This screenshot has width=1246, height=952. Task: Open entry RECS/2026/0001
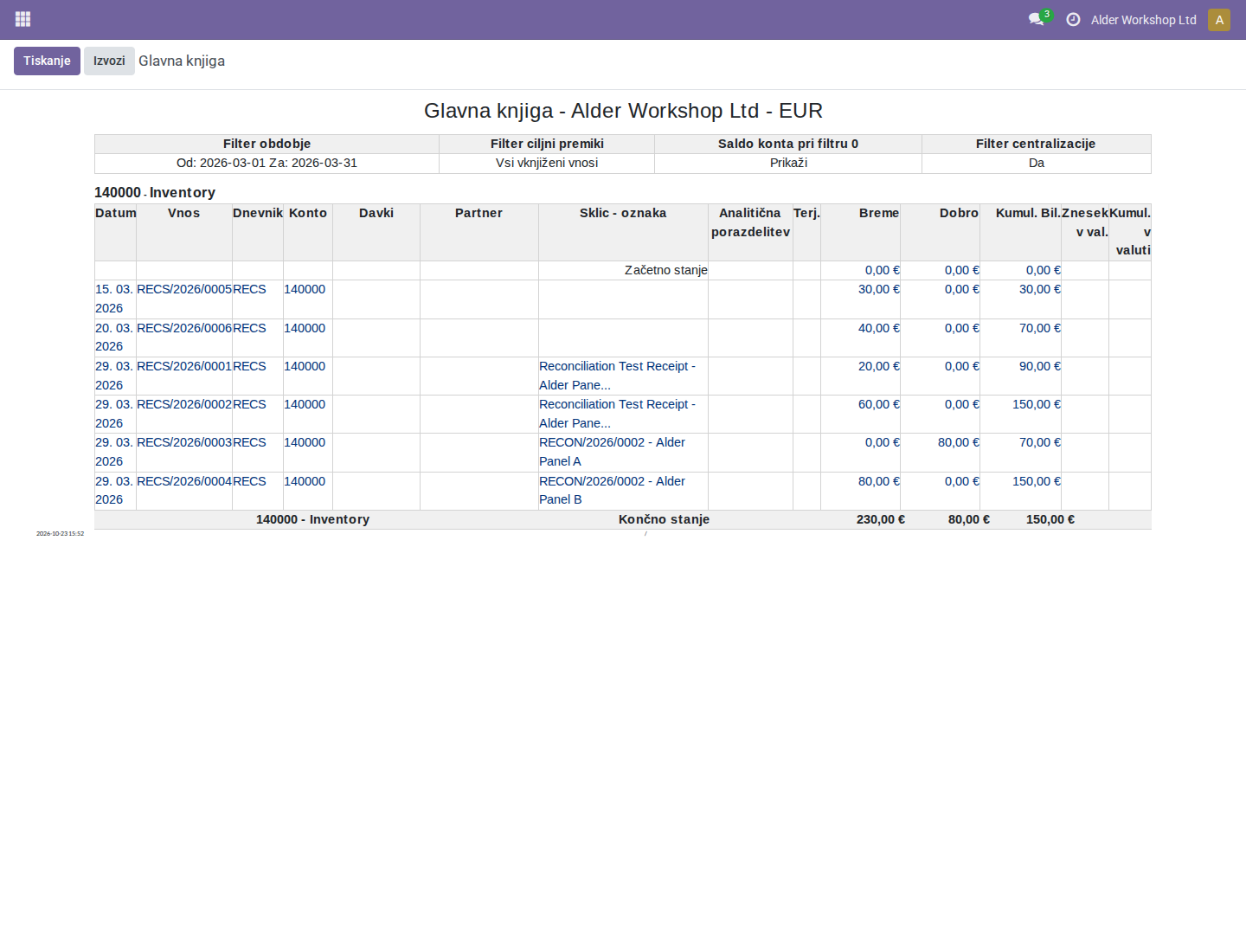tap(184, 366)
